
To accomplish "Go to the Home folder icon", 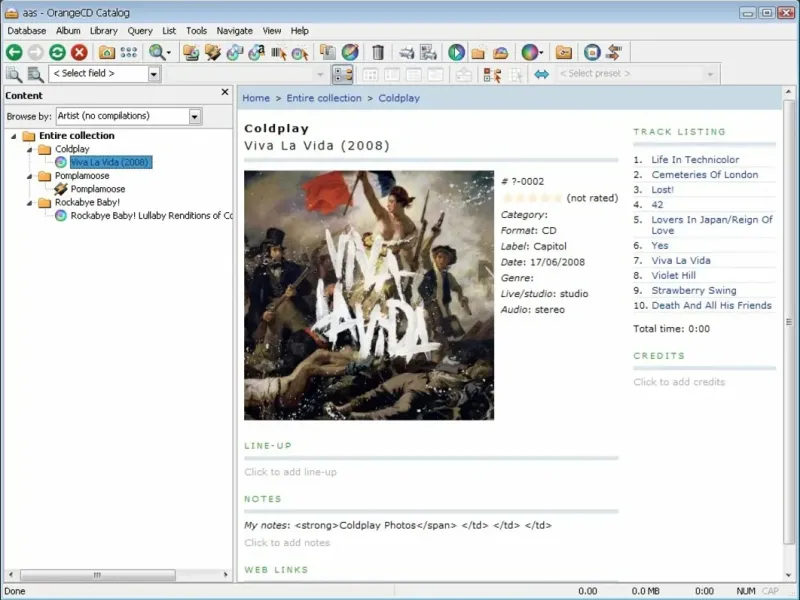I will coord(107,52).
